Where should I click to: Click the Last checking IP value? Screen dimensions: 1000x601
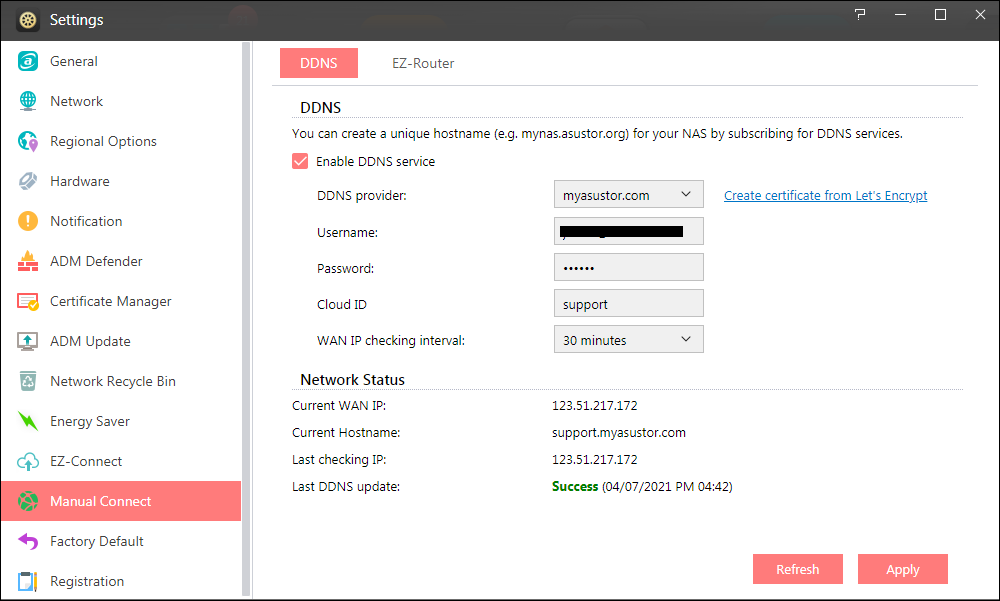tap(594, 459)
